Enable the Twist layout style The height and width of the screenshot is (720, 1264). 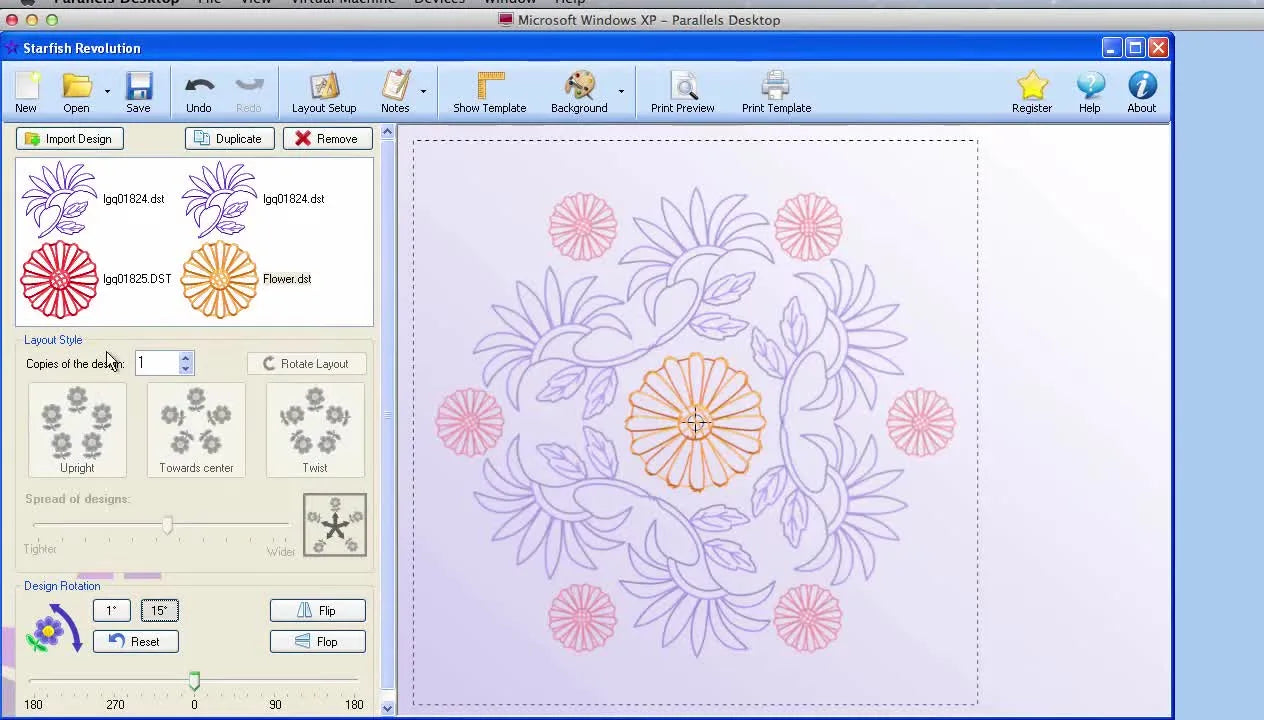(x=315, y=430)
